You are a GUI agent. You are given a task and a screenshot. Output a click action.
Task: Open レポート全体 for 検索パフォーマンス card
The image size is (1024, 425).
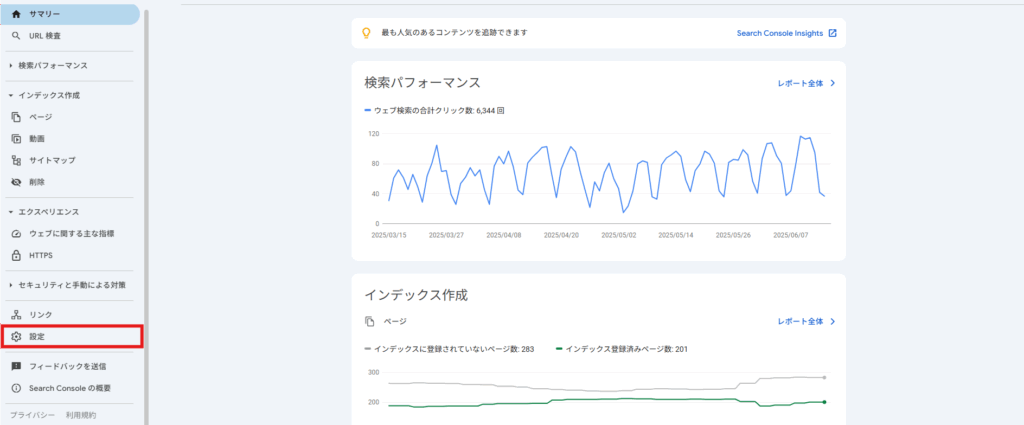tap(806, 83)
